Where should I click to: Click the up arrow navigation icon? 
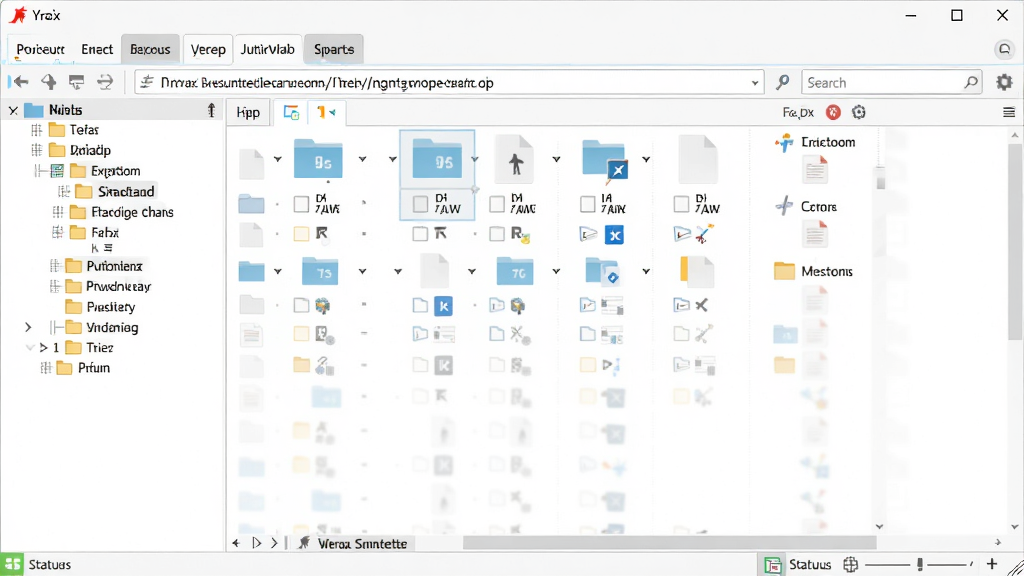click(49, 82)
